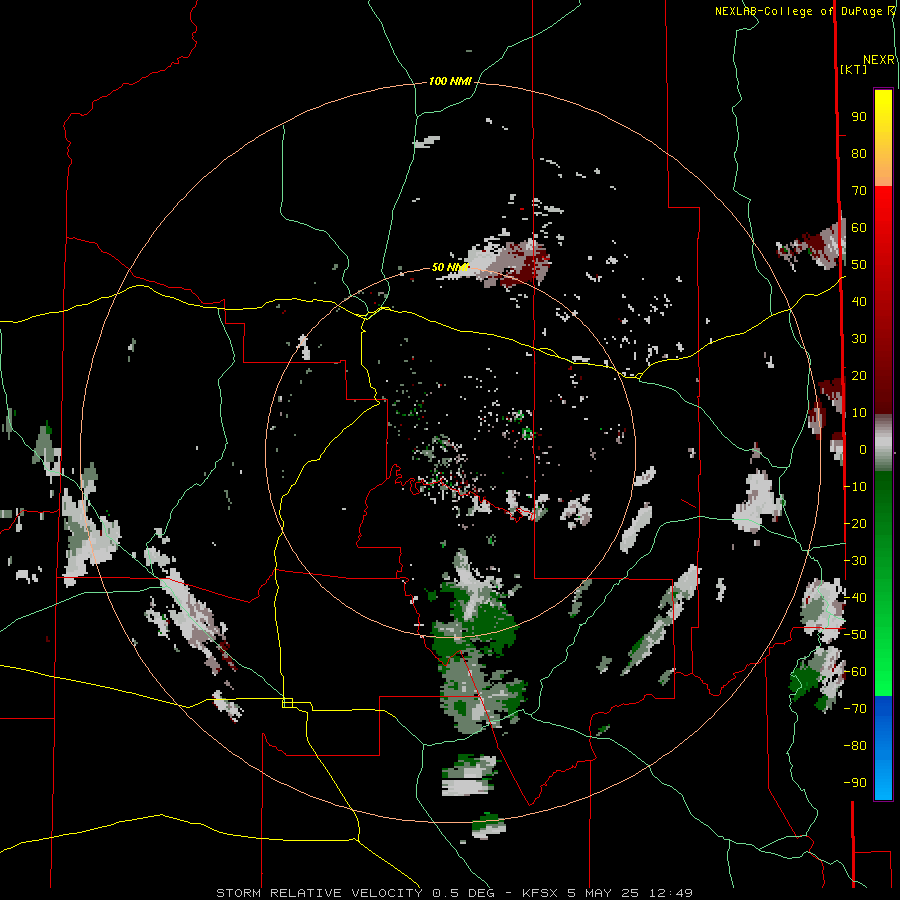Viewport: 900px width, 900px height.
Task: Select the positive 40 scale value
Action: (859, 302)
